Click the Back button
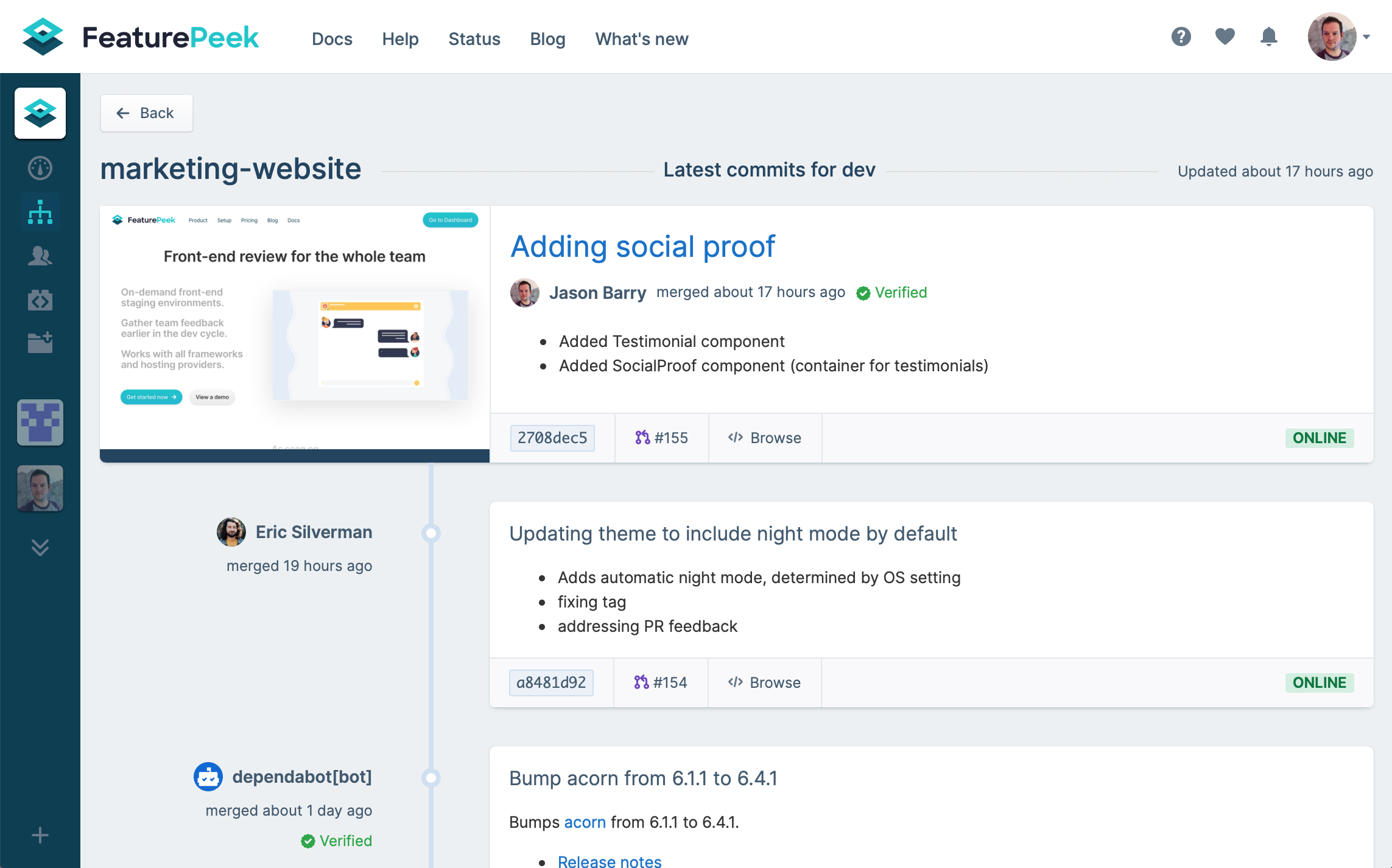Image resolution: width=1392 pixels, height=868 pixels. coord(146,113)
